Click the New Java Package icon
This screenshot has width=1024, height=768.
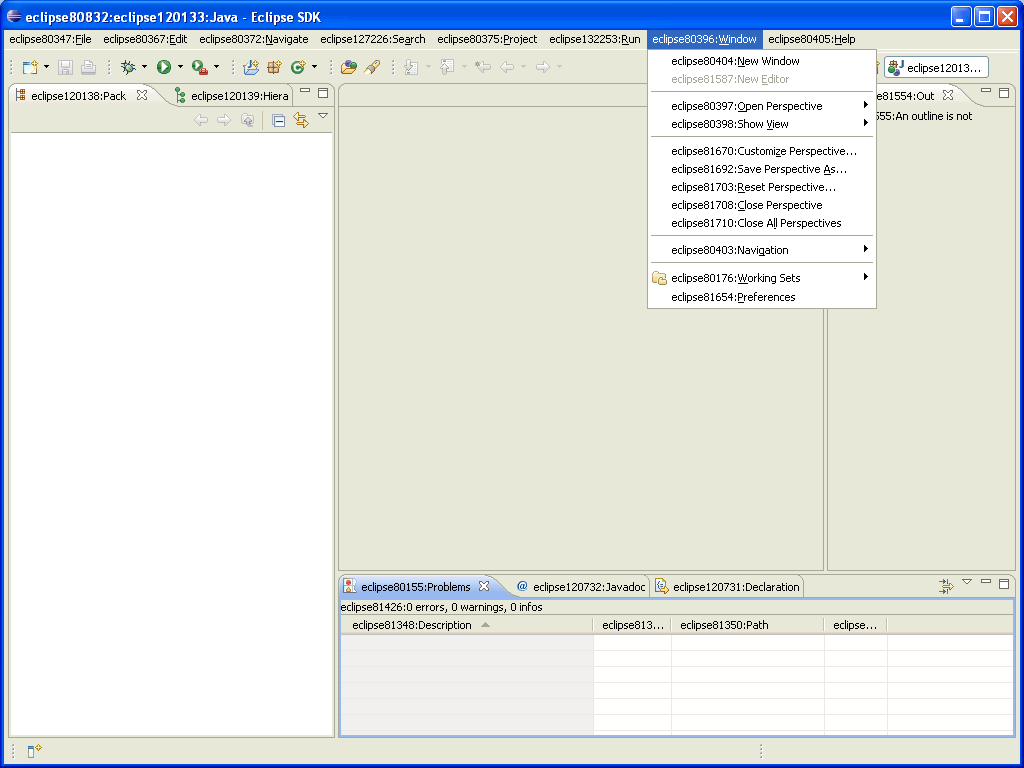274,67
